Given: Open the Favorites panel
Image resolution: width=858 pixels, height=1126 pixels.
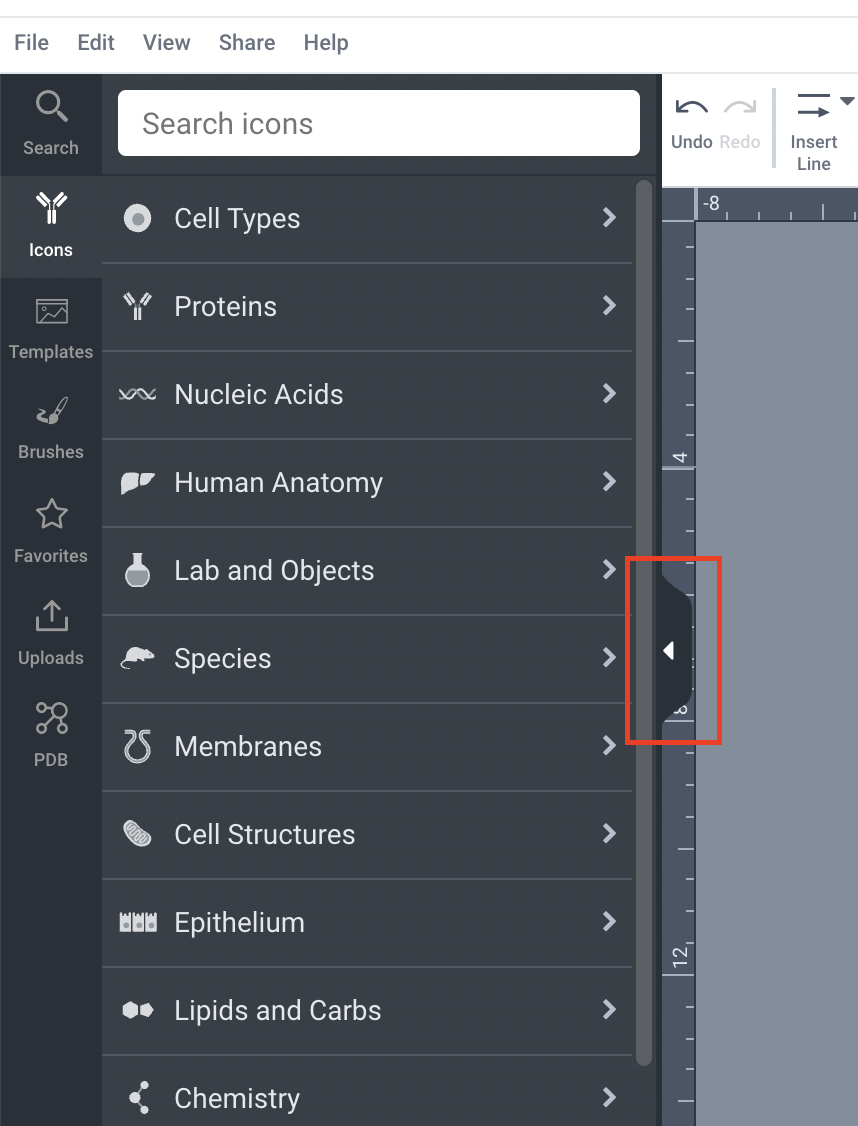Looking at the screenshot, I should click(x=50, y=528).
